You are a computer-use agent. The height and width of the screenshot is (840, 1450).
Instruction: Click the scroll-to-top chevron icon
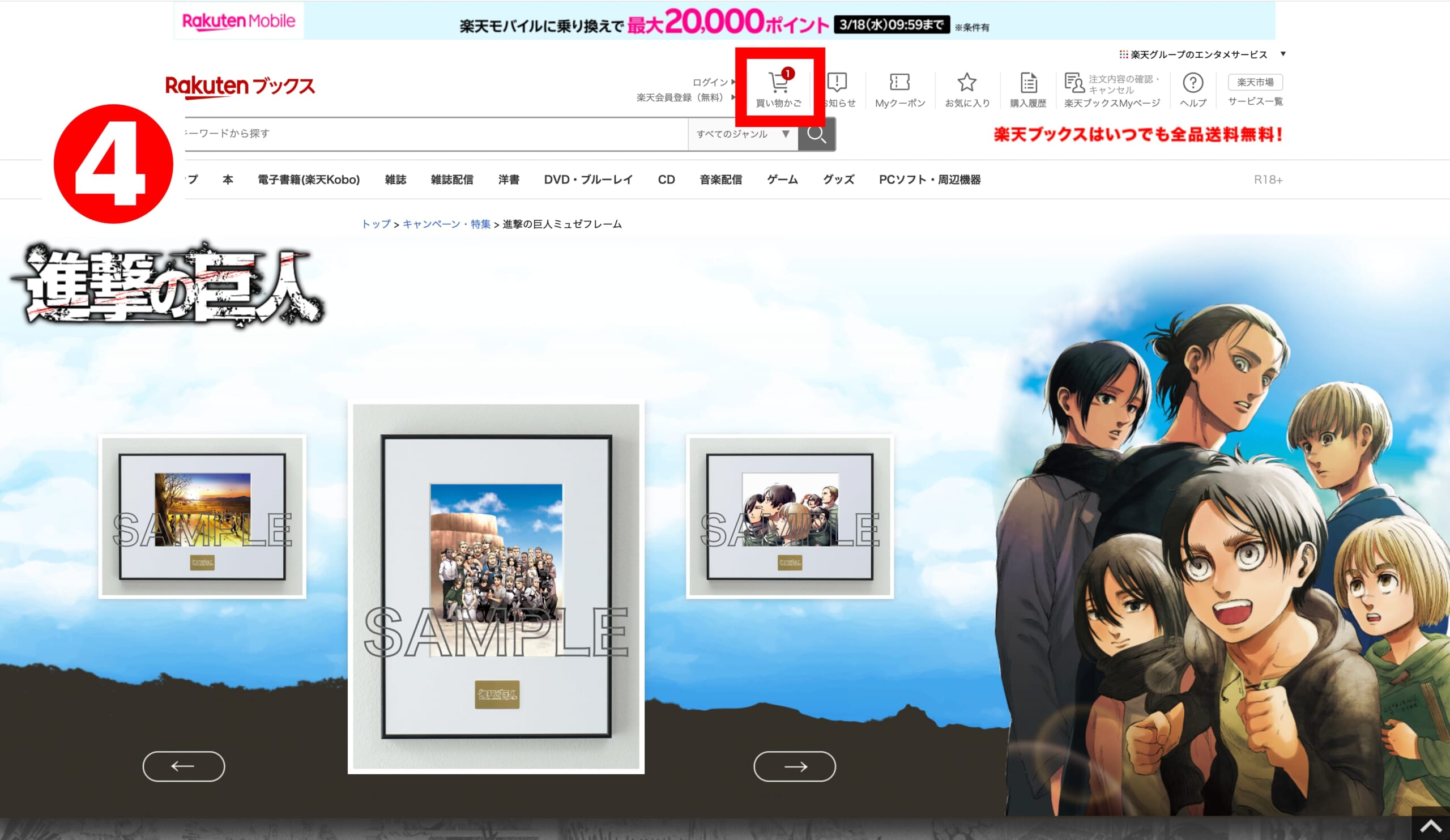1431,826
